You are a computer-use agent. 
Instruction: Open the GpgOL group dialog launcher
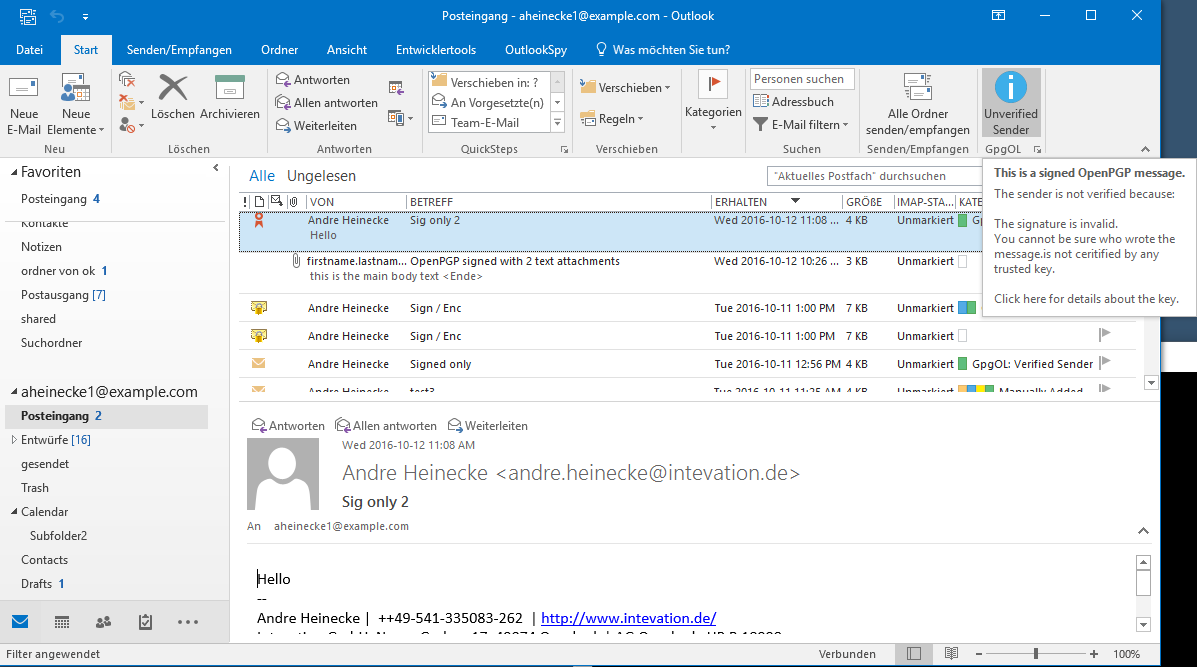1037,150
